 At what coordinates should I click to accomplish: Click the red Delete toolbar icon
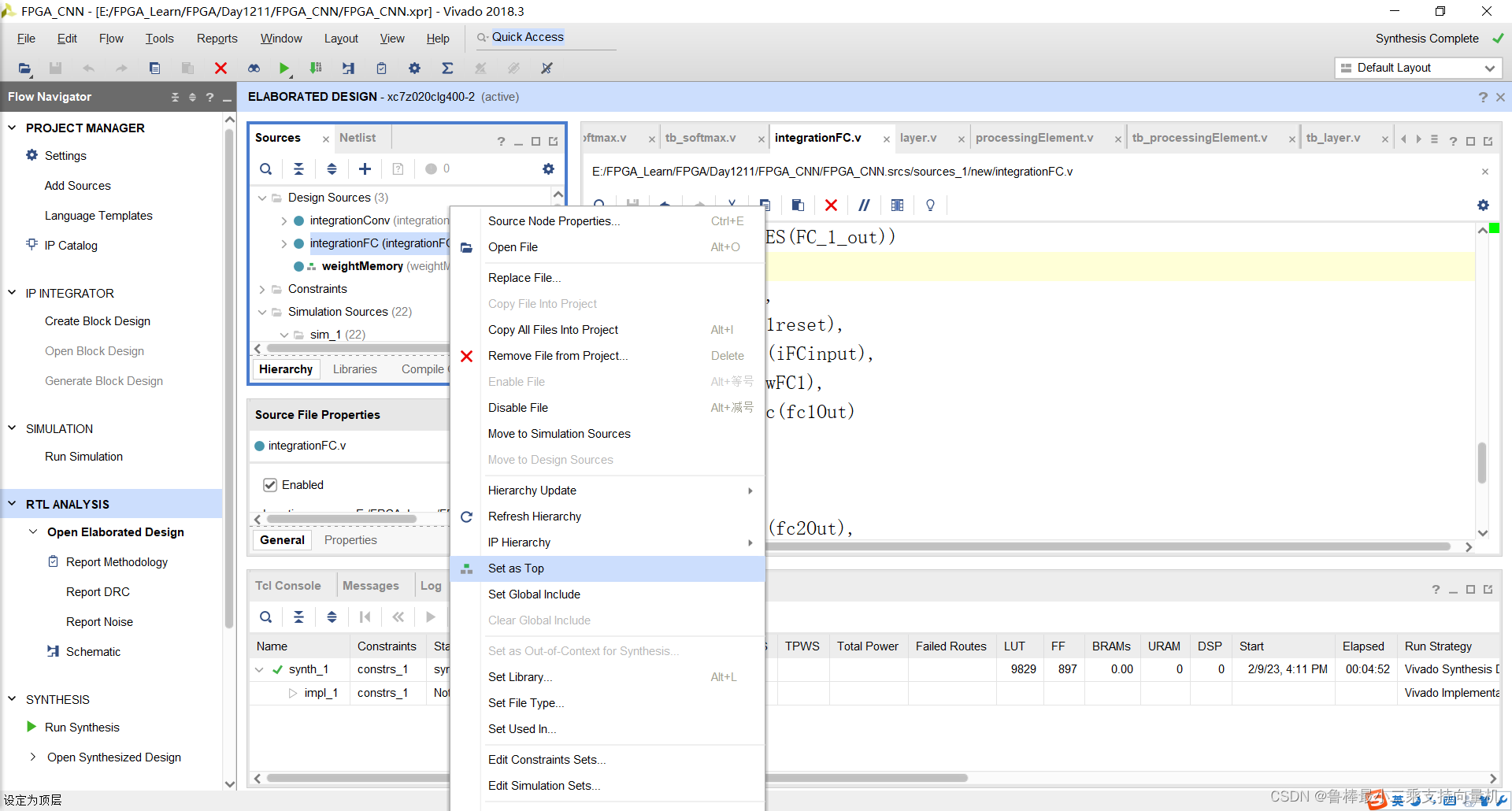(220, 69)
